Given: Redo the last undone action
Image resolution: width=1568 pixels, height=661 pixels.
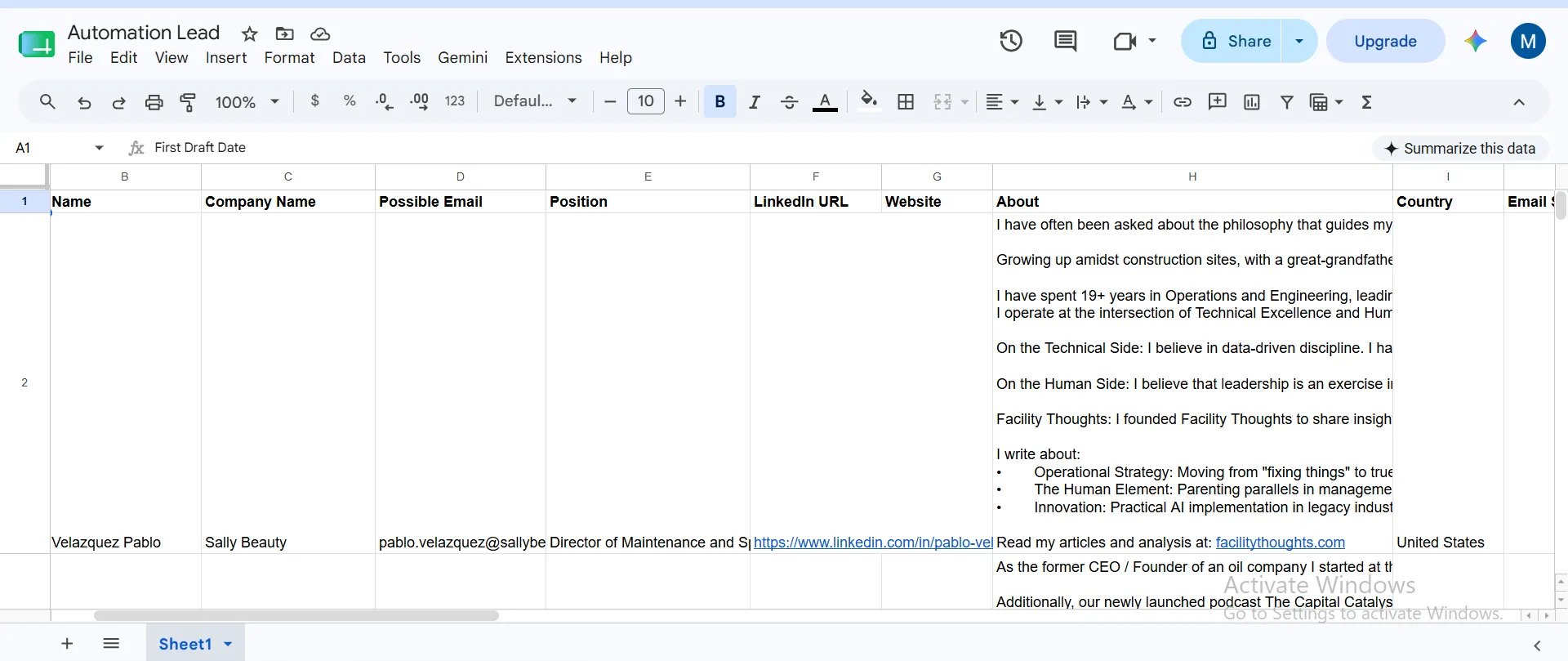Looking at the screenshot, I should click(118, 102).
